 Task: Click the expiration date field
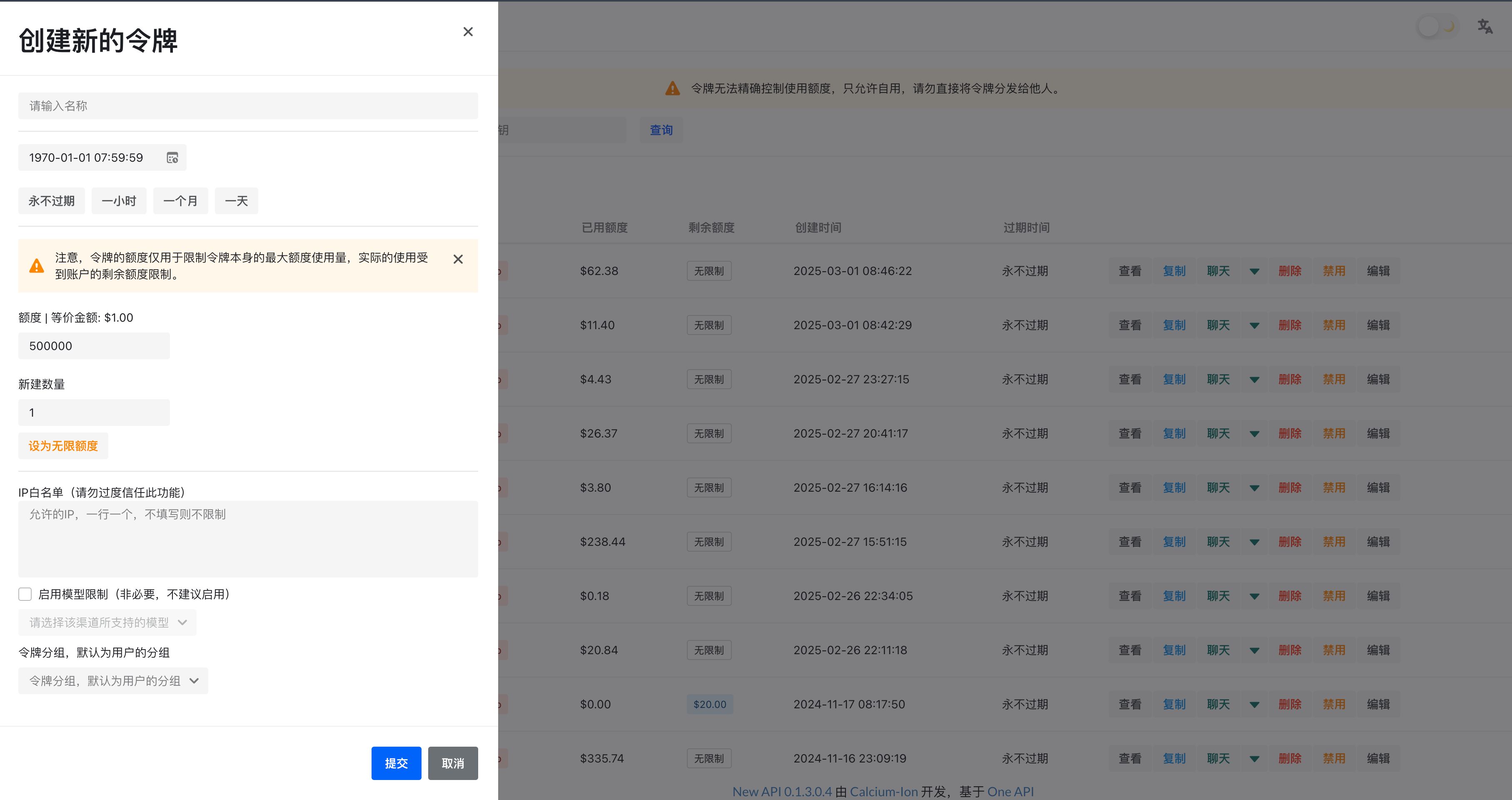point(102,158)
